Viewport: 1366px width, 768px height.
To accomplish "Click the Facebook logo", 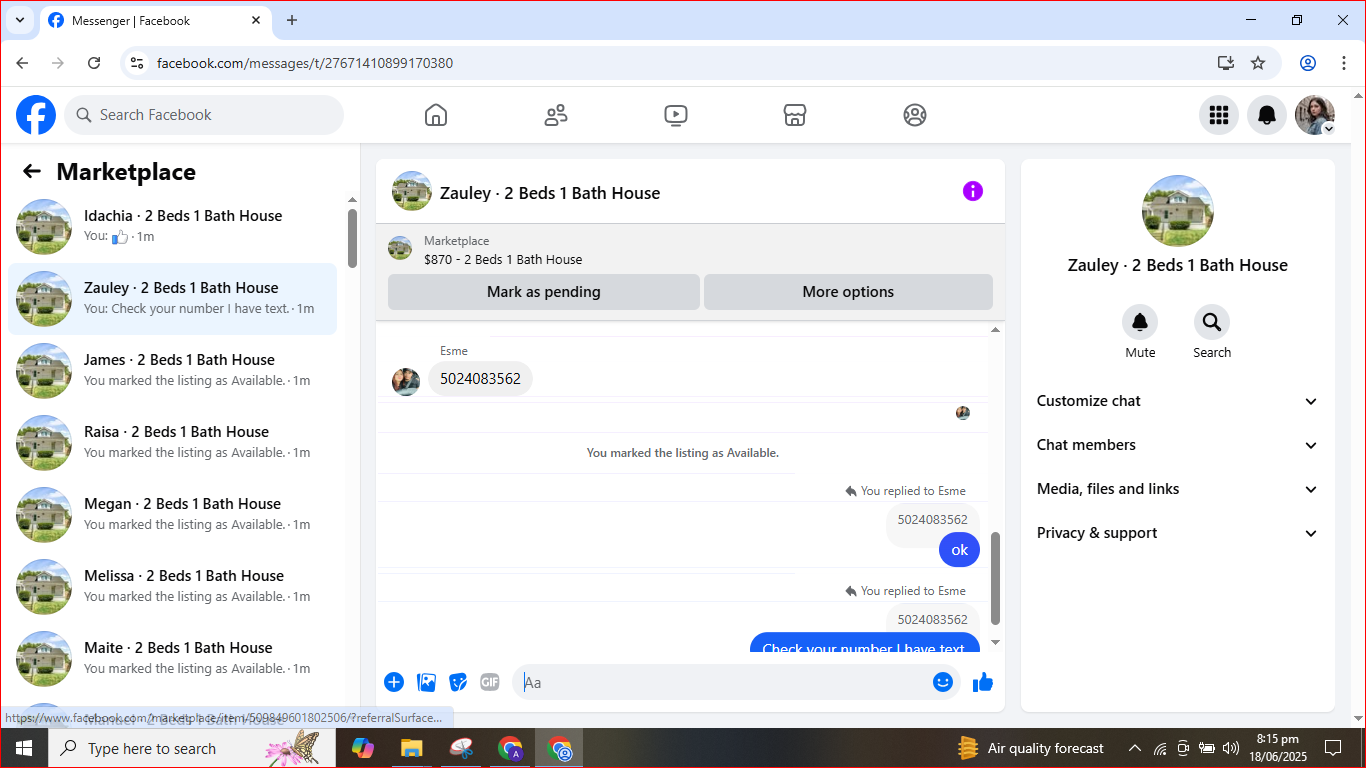I will point(36,115).
